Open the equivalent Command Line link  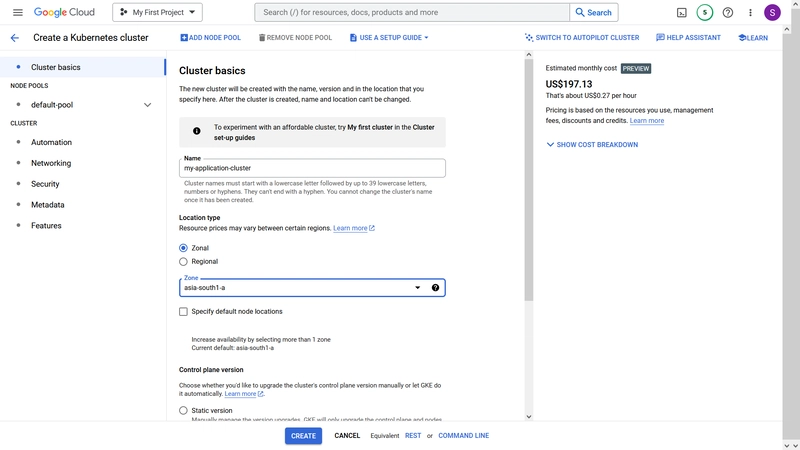click(463, 436)
